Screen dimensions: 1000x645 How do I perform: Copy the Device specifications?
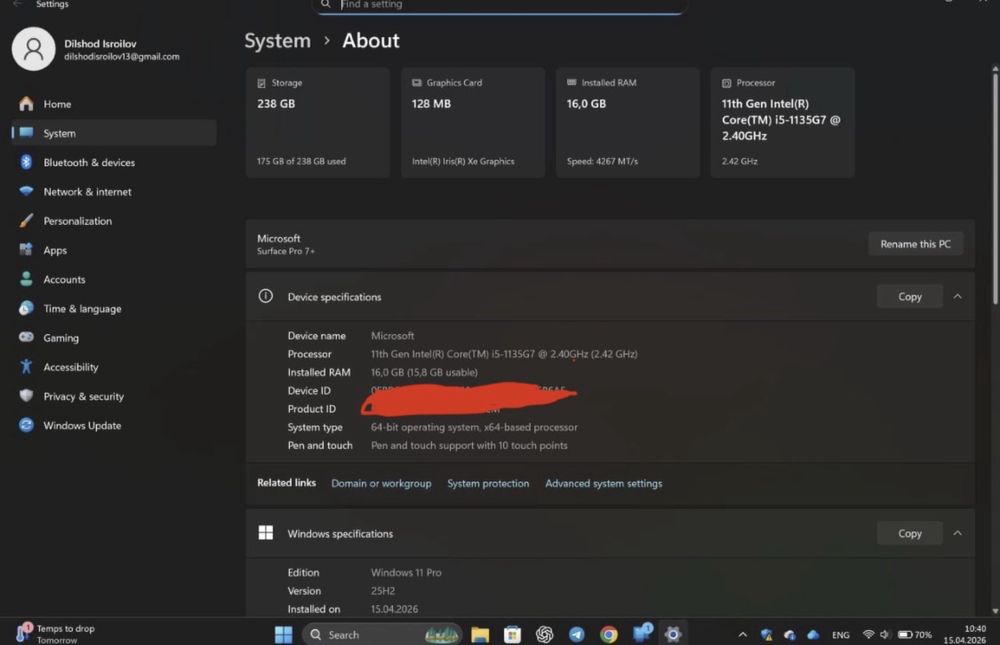click(909, 297)
